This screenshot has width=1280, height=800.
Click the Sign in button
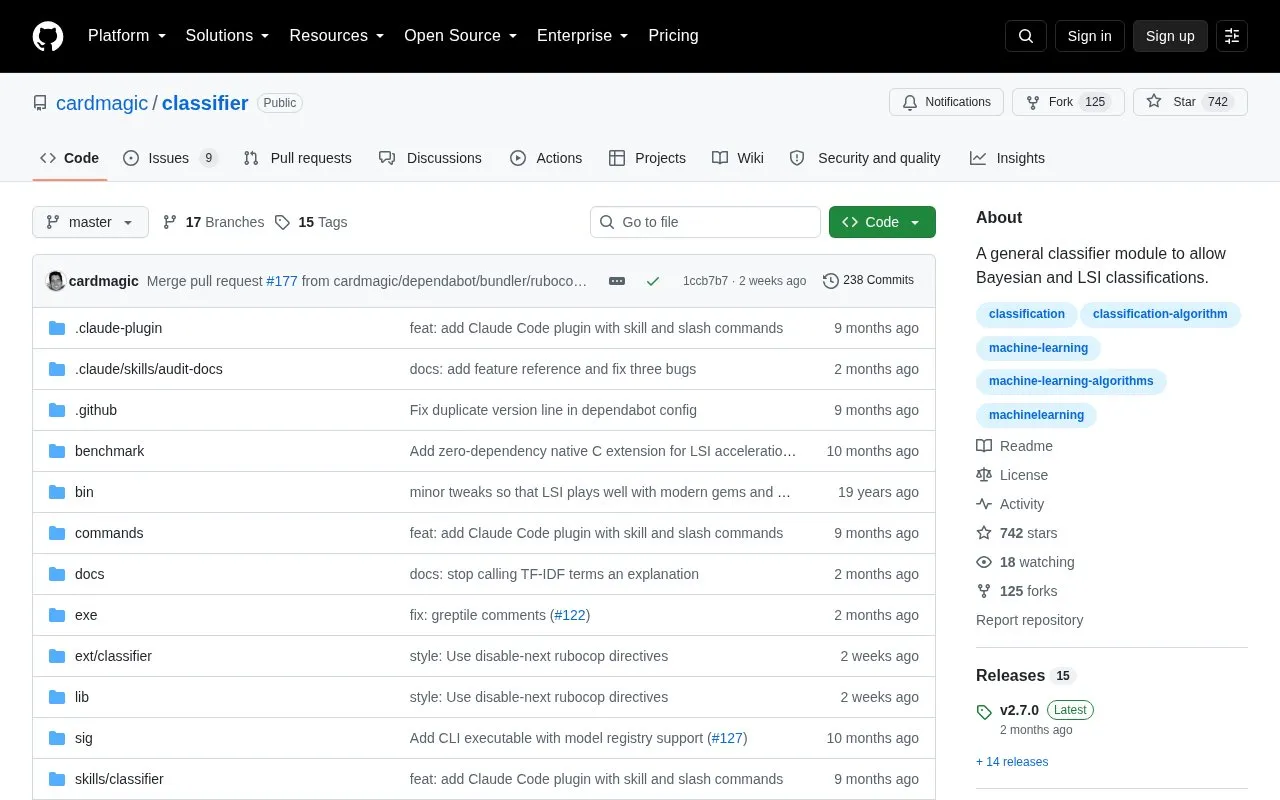(1089, 36)
